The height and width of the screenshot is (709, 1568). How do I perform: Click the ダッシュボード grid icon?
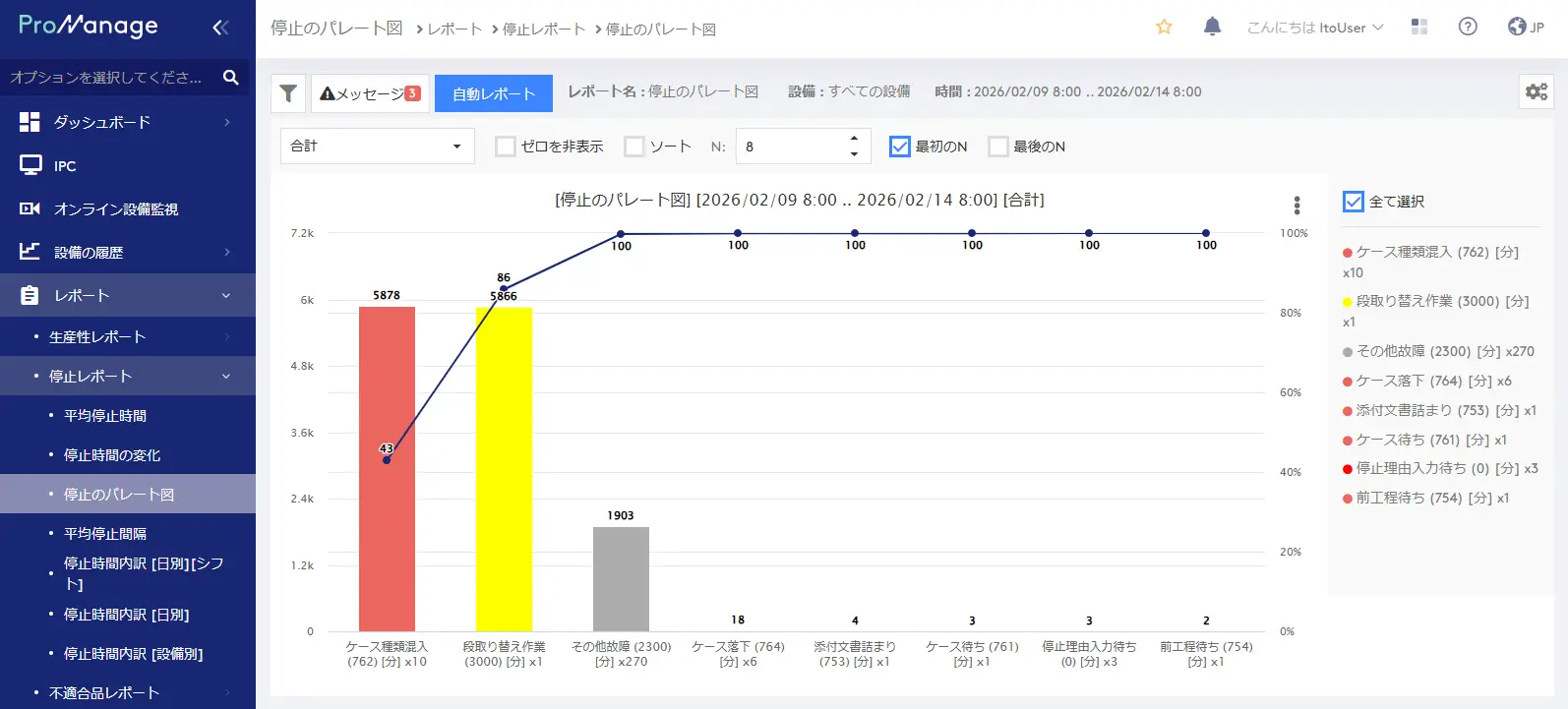[30, 122]
